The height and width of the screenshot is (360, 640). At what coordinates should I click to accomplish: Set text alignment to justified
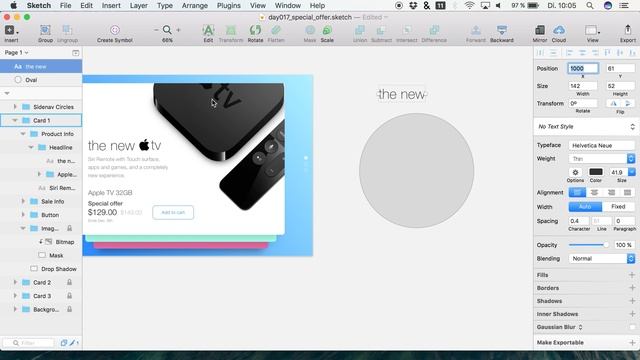627,192
